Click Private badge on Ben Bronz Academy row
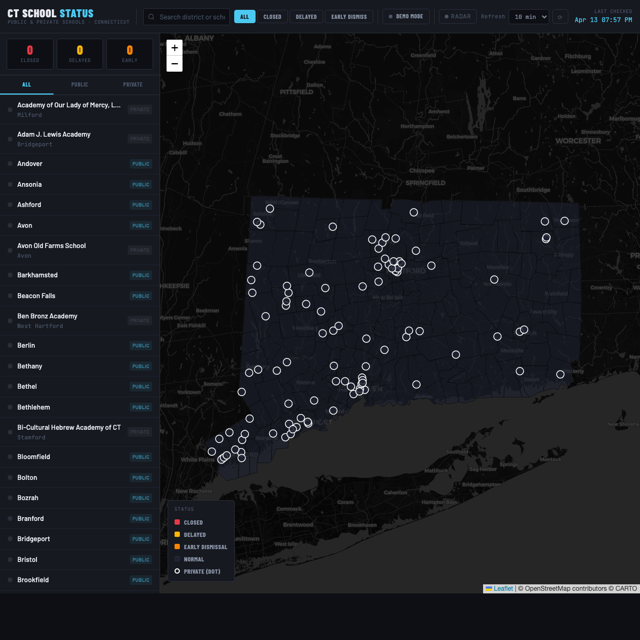The width and height of the screenshot is (640, 640). coord(140,320)
